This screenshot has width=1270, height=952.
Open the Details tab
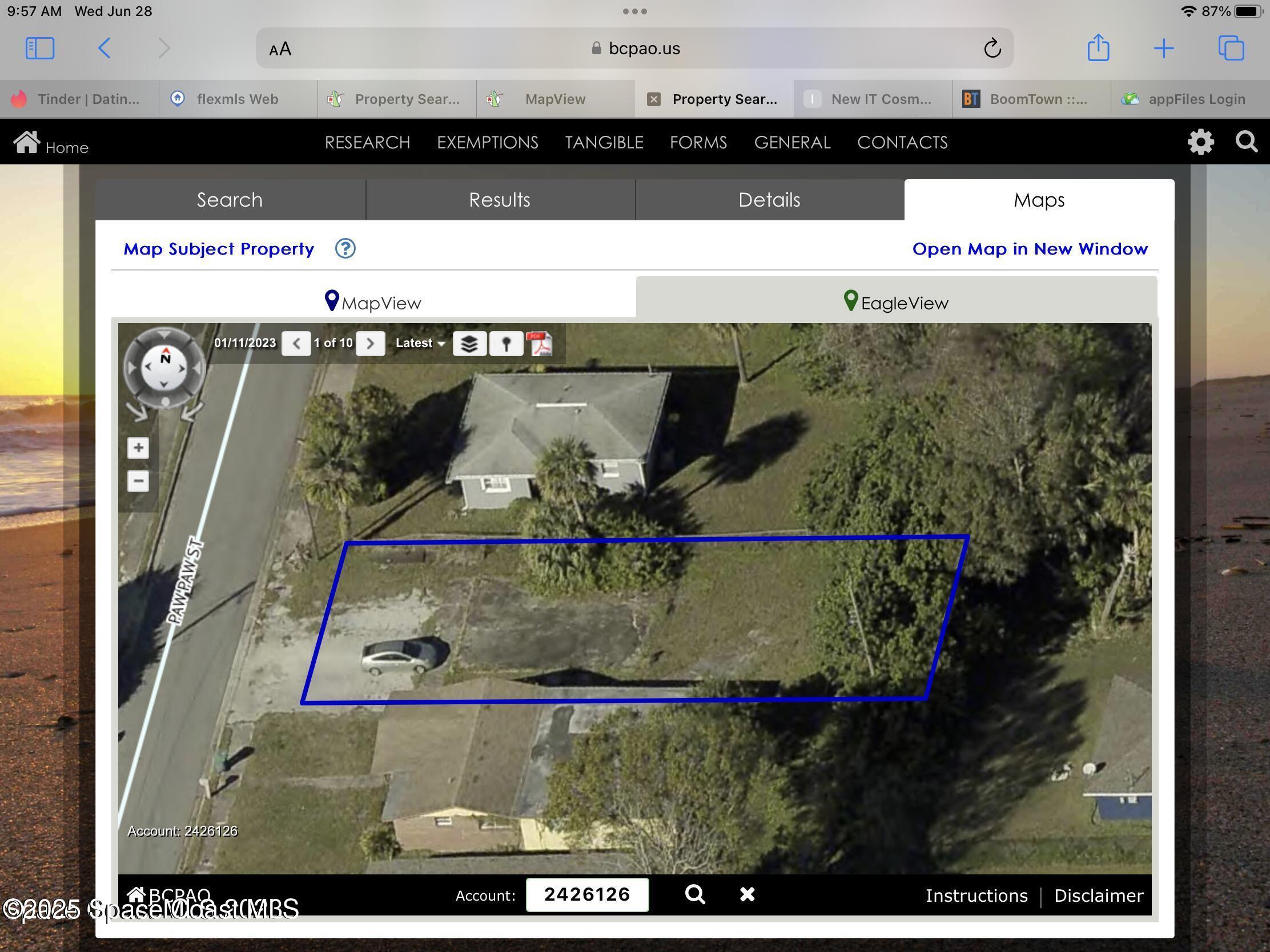[769, 200]
